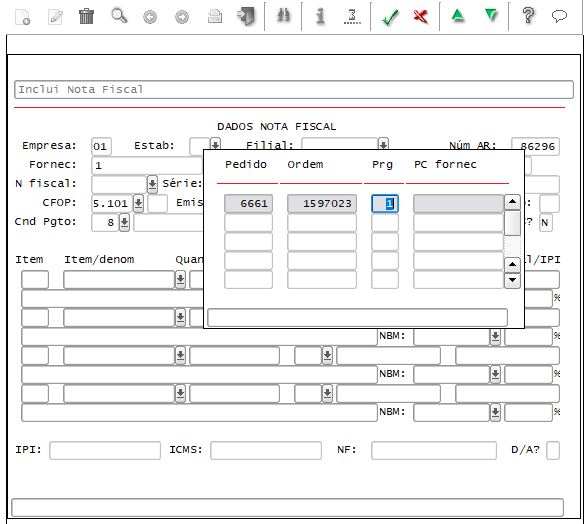Image resolution: width=588 pixels, height=524 pixels.
Task: Click the first Item number field
Action: coord(35,280)
